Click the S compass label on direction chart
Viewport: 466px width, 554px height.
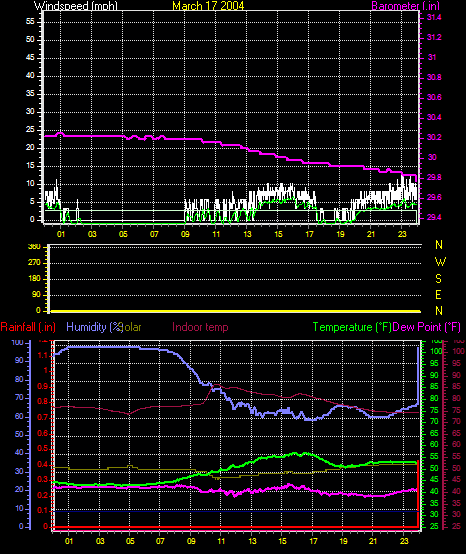(x=438, y=278)
